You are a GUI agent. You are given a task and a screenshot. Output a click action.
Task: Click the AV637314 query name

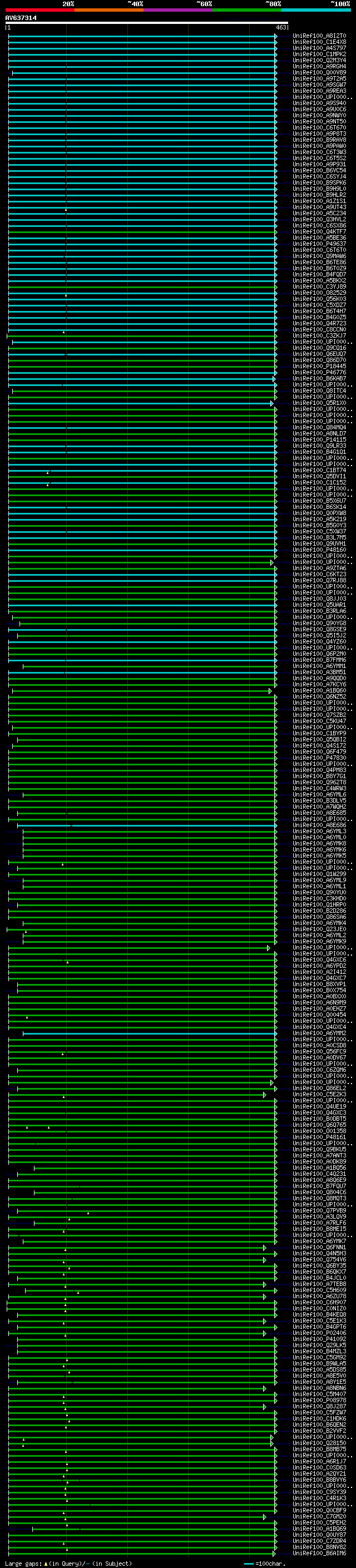tap(21, 18)
